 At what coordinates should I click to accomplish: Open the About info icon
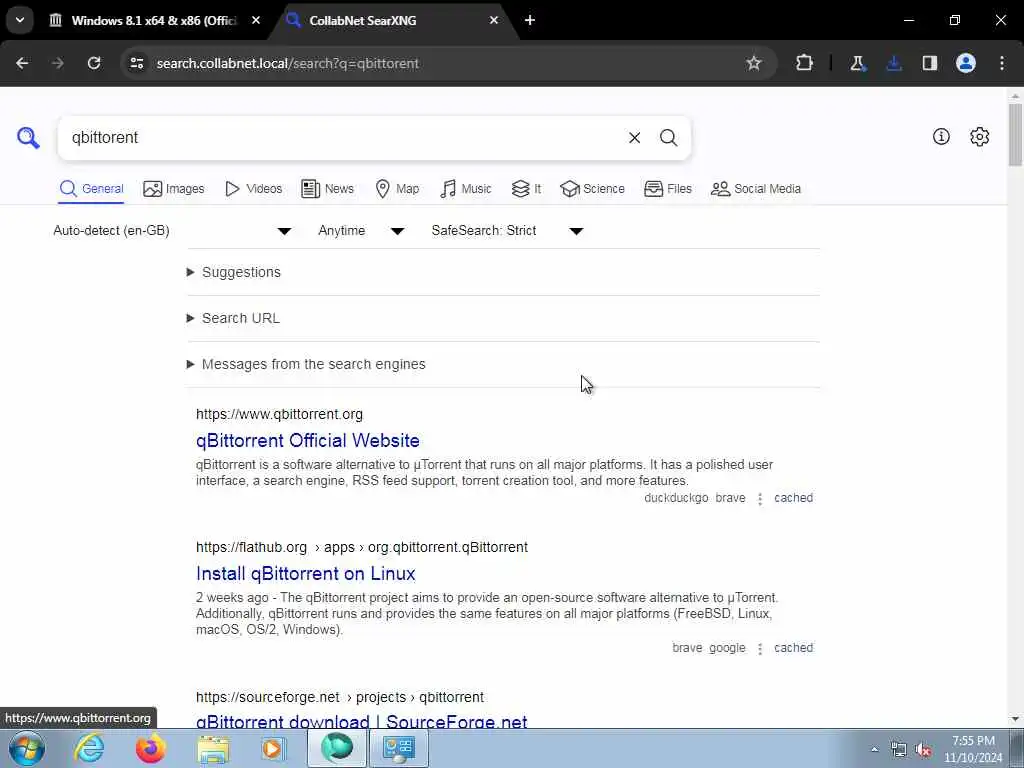click(x=941, y=136)
